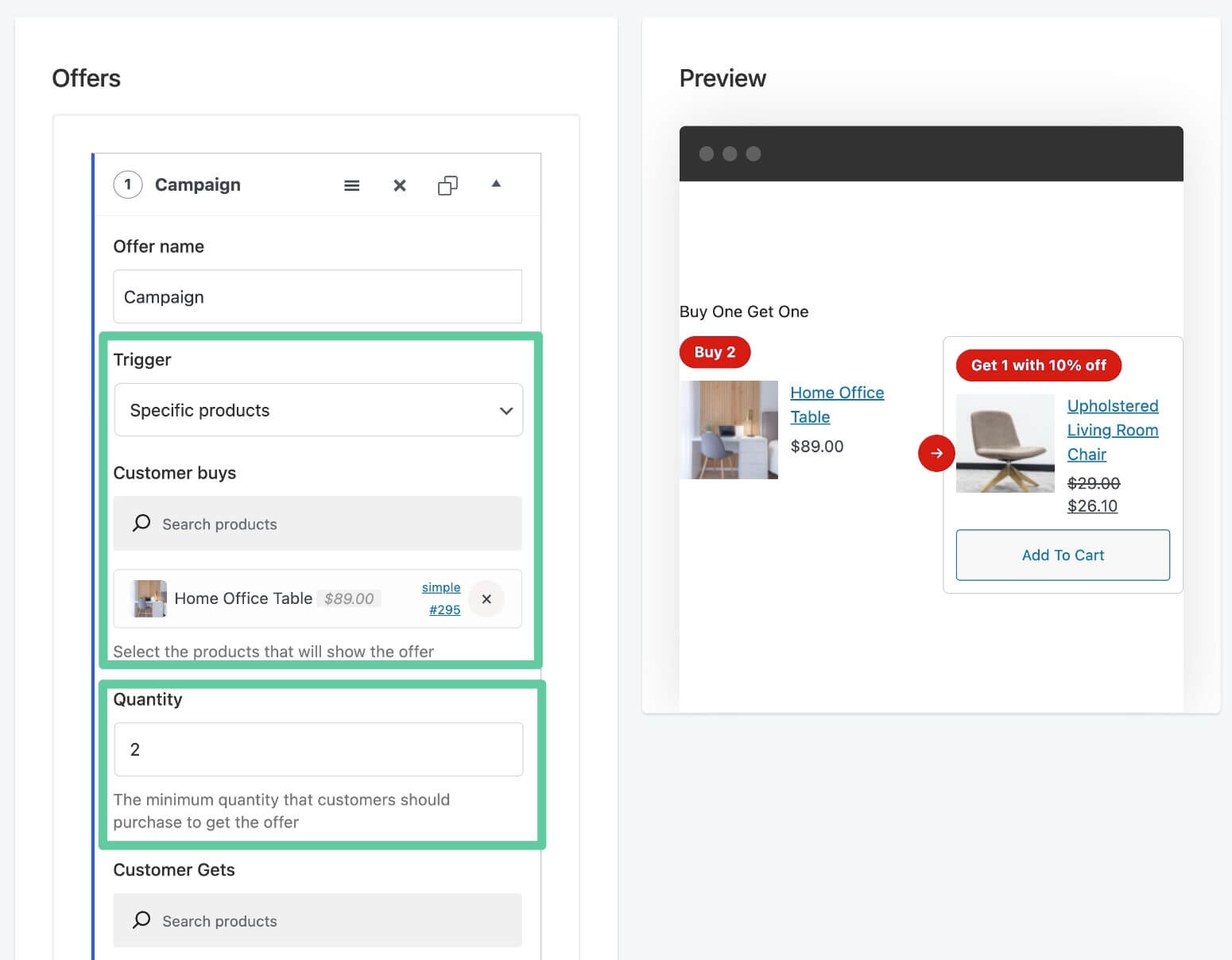Click the $89.00 price tag beside Home Office Table
The image size is (1232, 960).
click(349, 598)
